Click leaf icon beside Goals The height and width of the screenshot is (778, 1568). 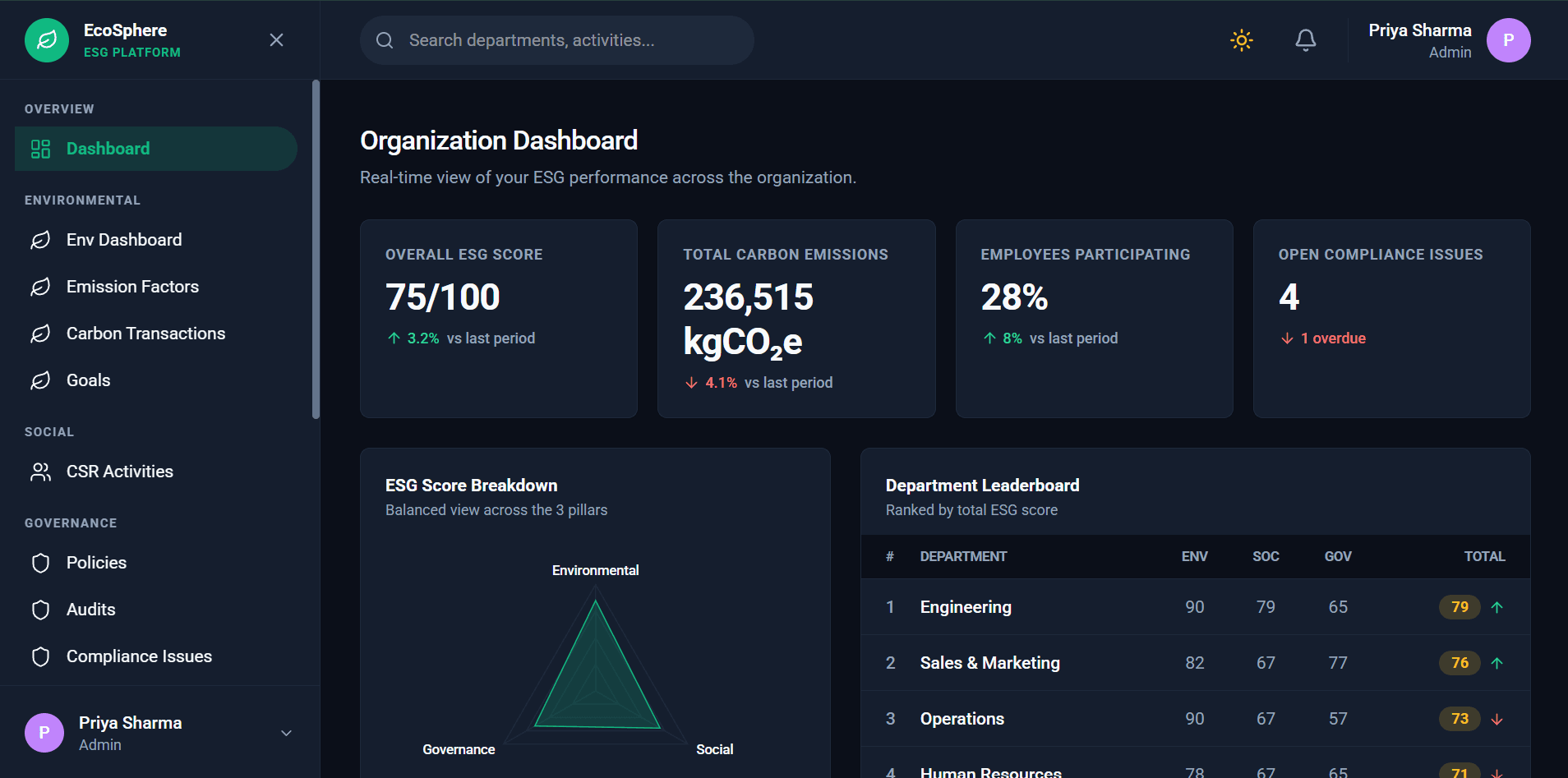(x=40, y=380)
